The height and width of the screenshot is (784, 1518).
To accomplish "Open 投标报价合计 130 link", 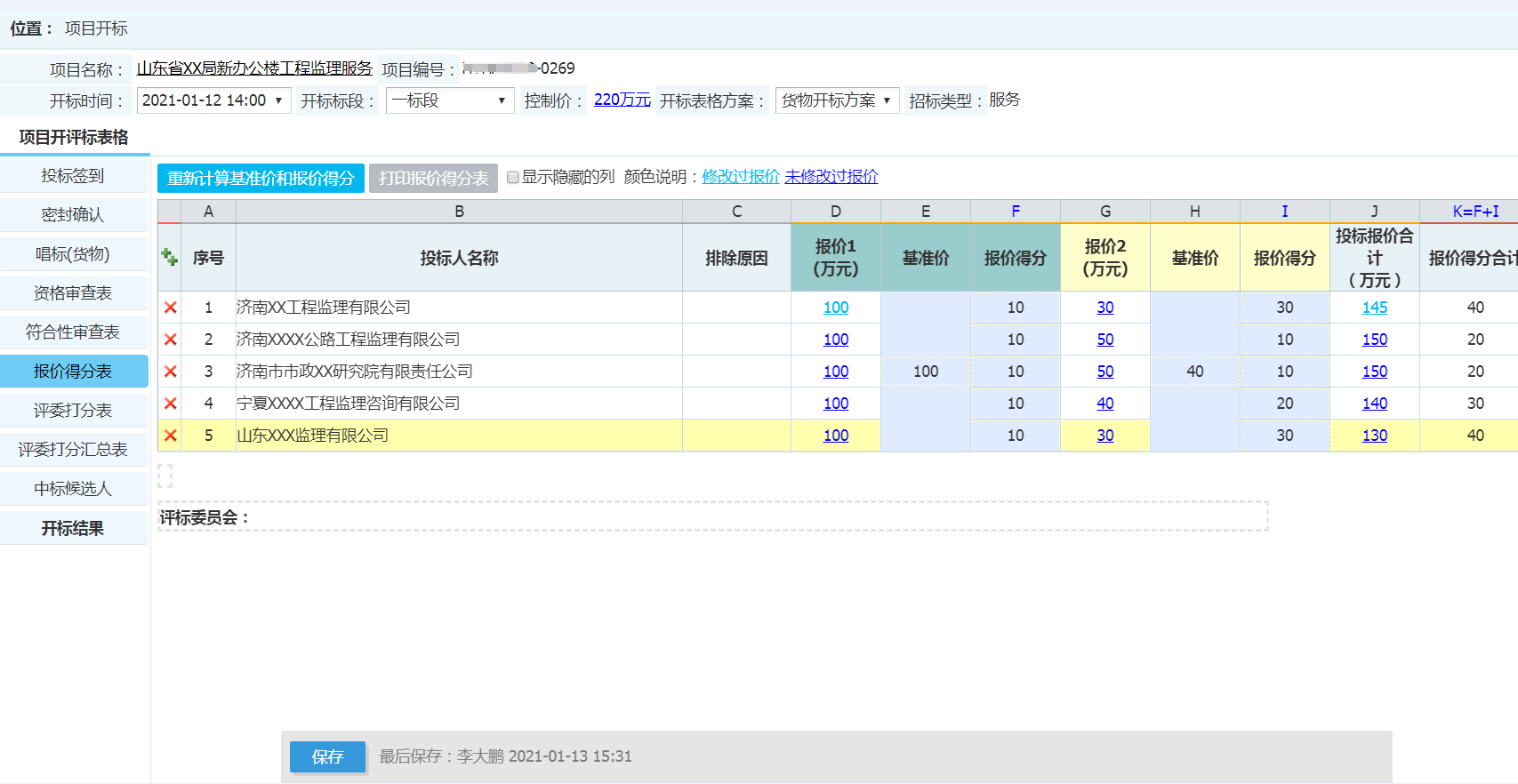I will pyautogui.click(x=1375, y=436).
